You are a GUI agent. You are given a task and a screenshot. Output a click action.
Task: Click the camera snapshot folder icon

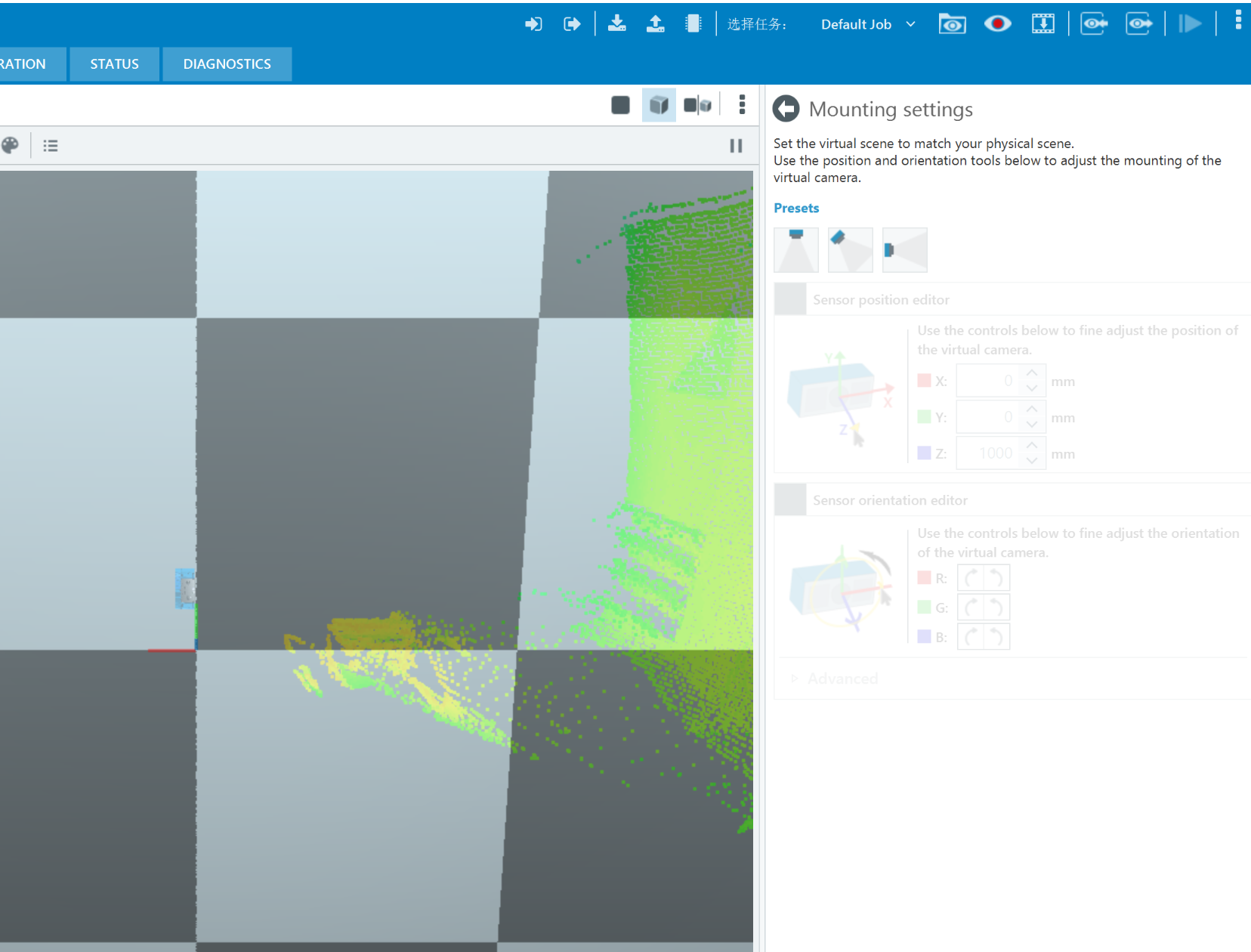(x=952, y=24)
